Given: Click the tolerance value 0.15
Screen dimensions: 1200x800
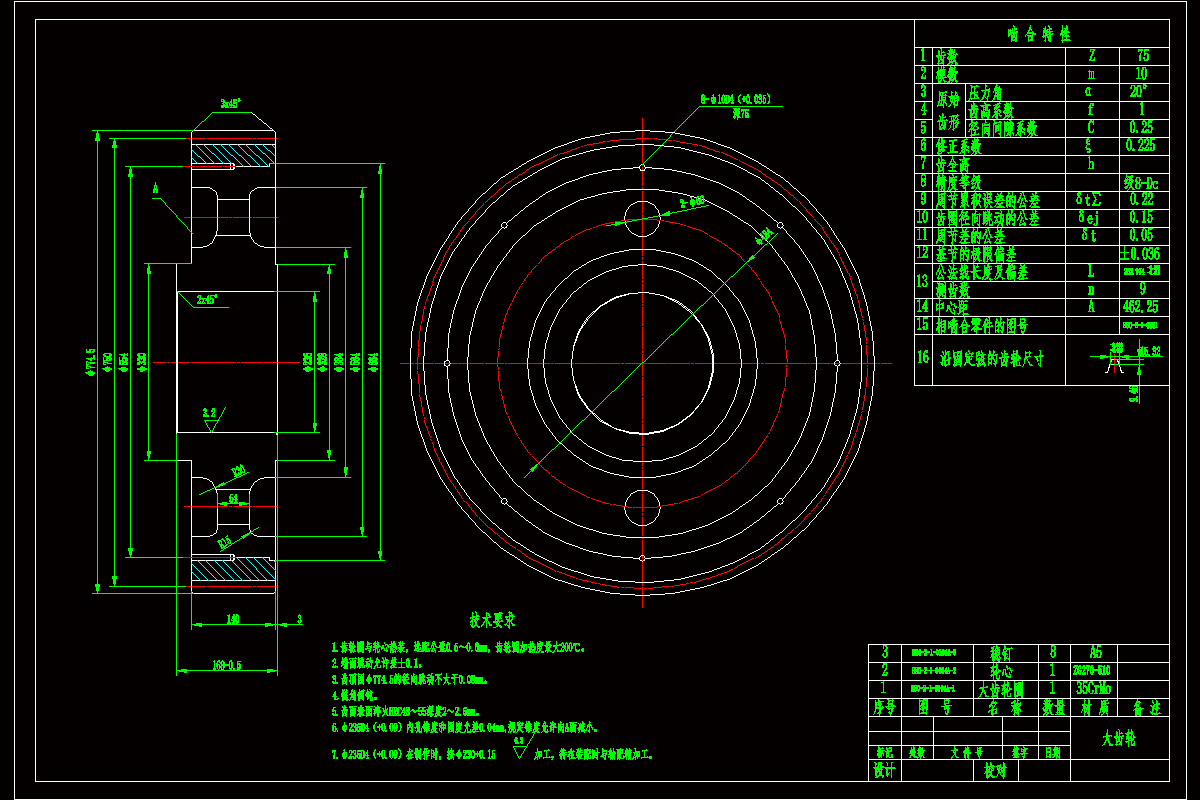Looking at the screenshot, I should tap(1141, 217).
